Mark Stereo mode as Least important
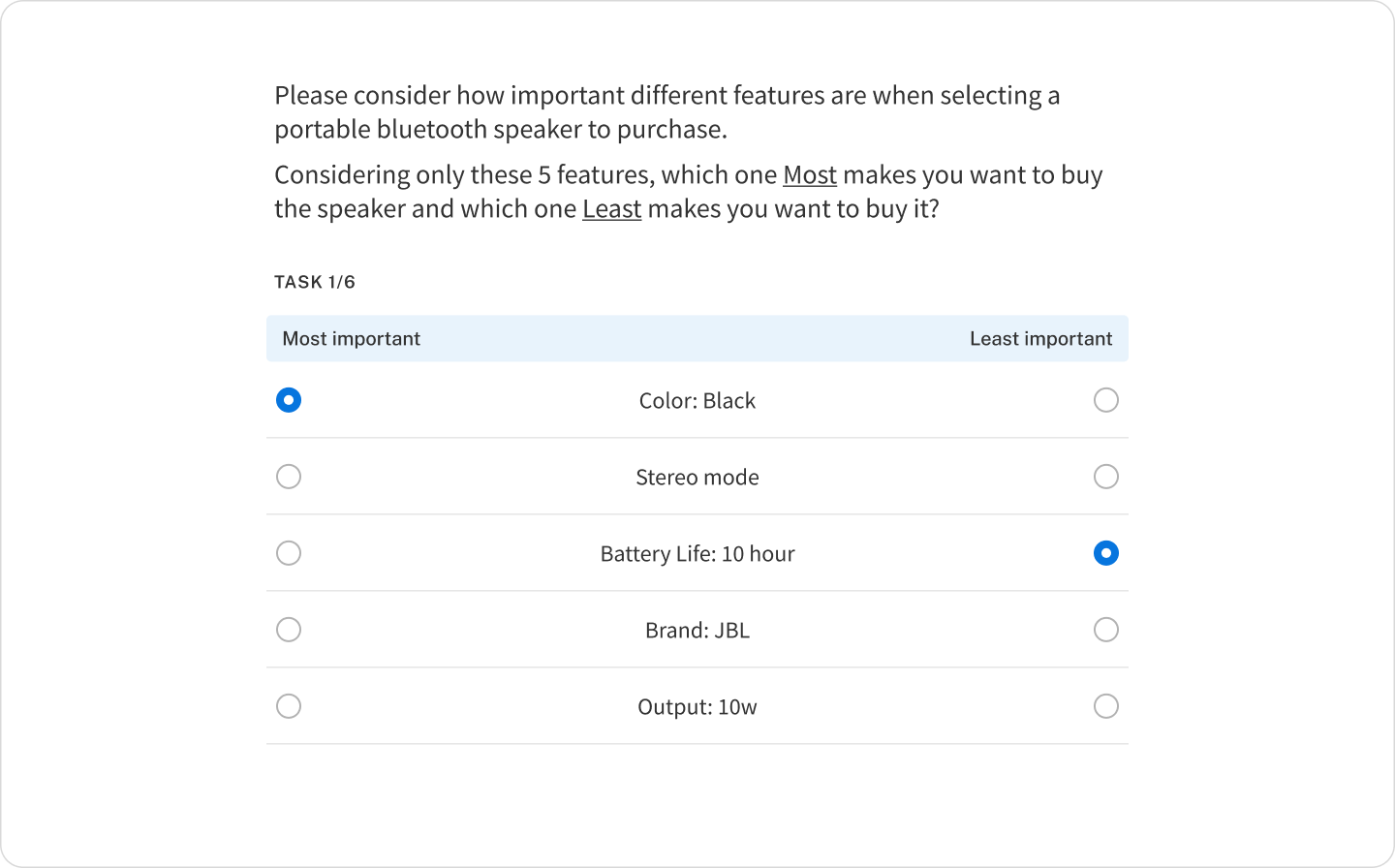Screen dimensions: 1395x868 tap(1105, 477)
